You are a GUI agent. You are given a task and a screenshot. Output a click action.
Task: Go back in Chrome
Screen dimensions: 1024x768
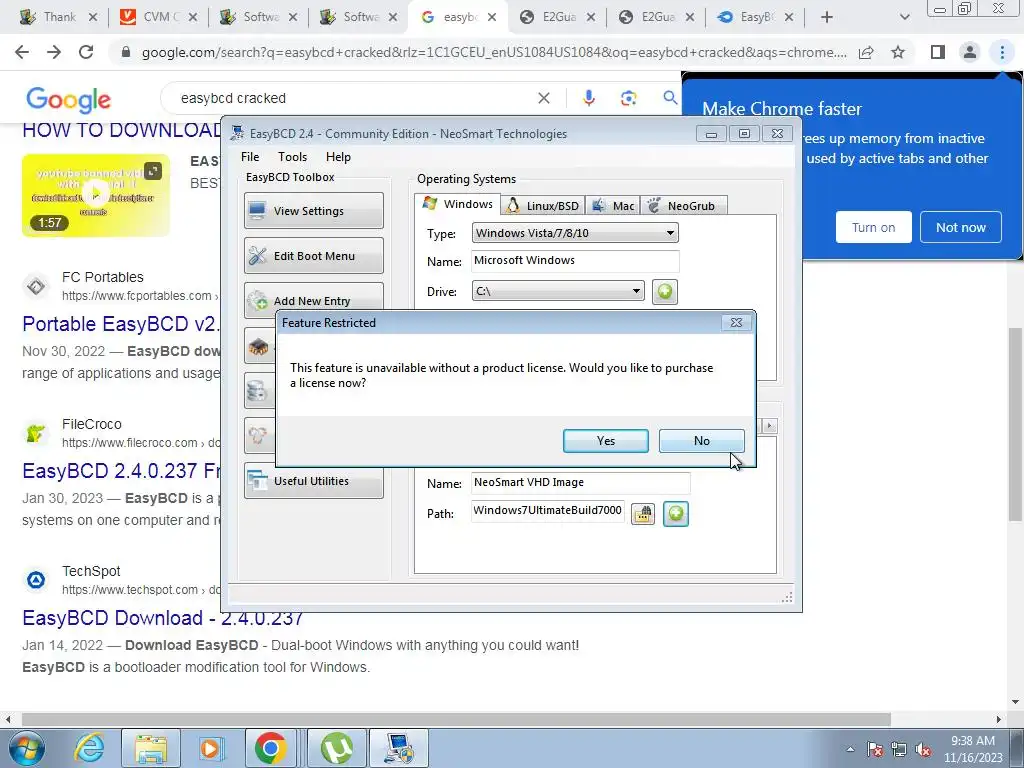pos(22,52)
